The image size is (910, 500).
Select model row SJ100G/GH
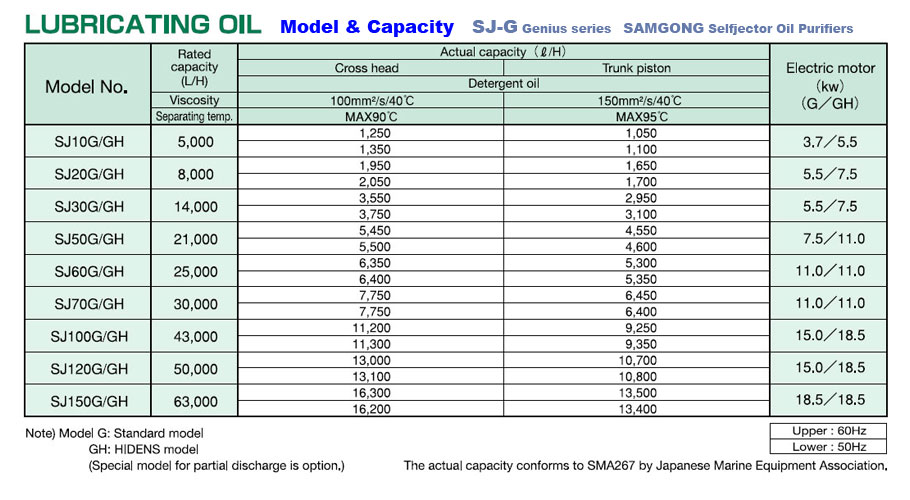89,336
